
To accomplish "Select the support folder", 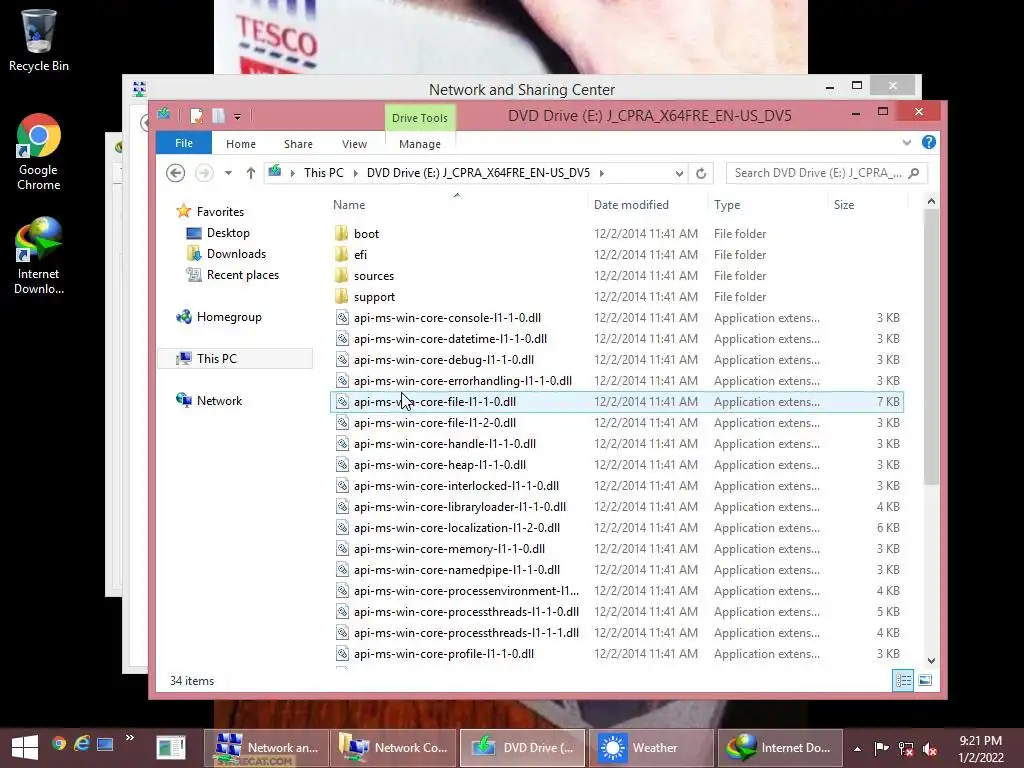I will tap(617, 296).
